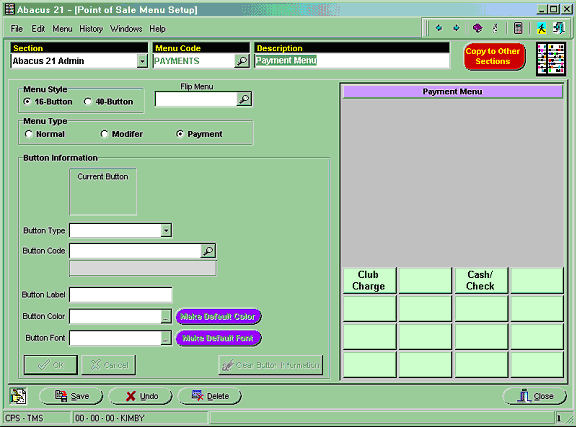Viewport: 576px width, 427px height.
Task: Expand the Button Type dropdown
Action: pos(166,230)
